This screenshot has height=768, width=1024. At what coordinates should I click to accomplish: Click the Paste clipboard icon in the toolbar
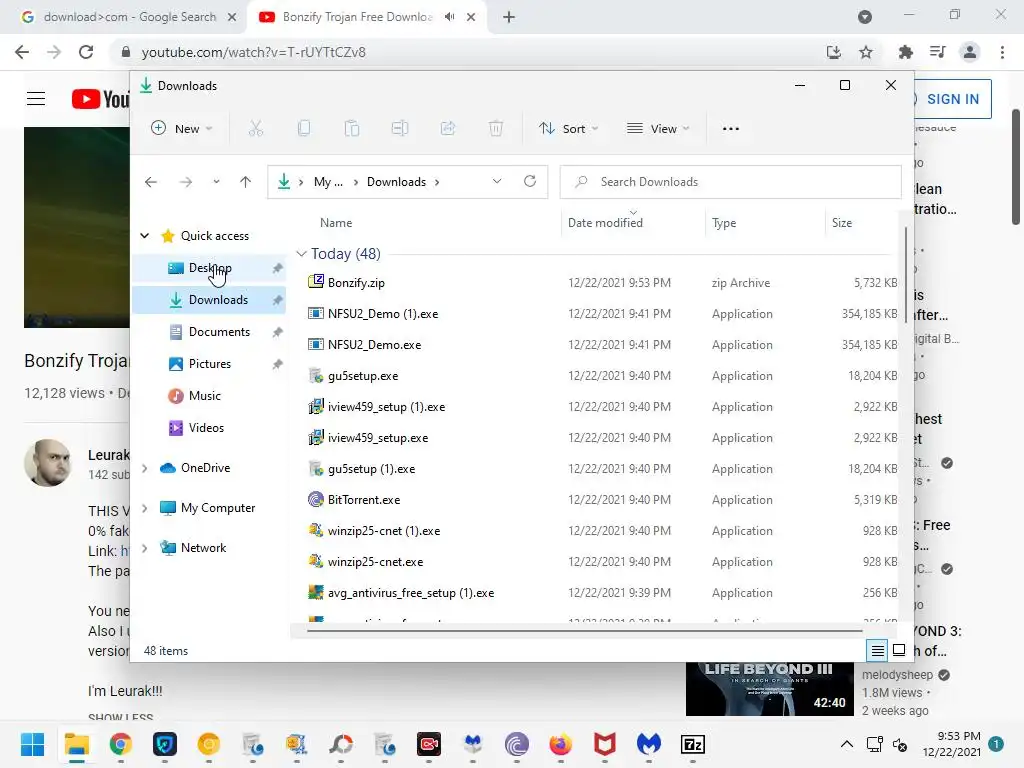[x=352, y=129]
